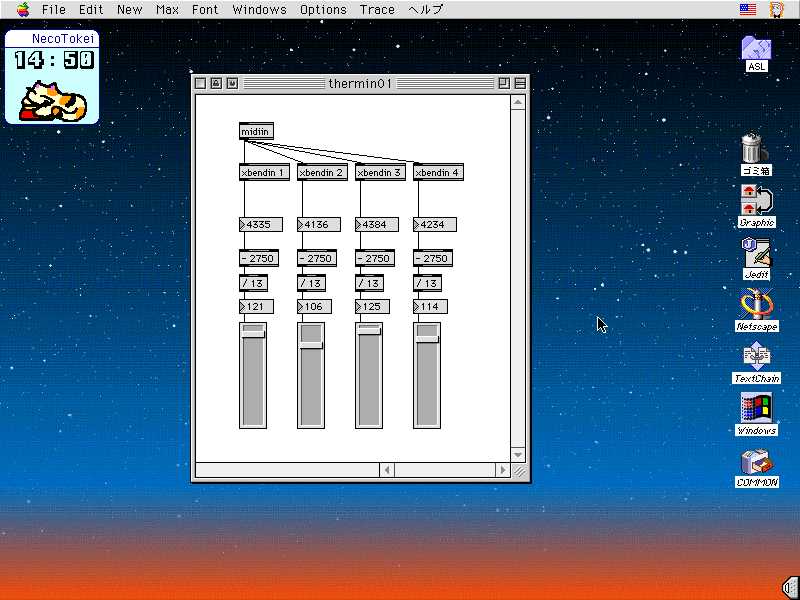Open the application switcher menu at far right
Viewport: 800px width, 600px height.
tap(776, 9)
